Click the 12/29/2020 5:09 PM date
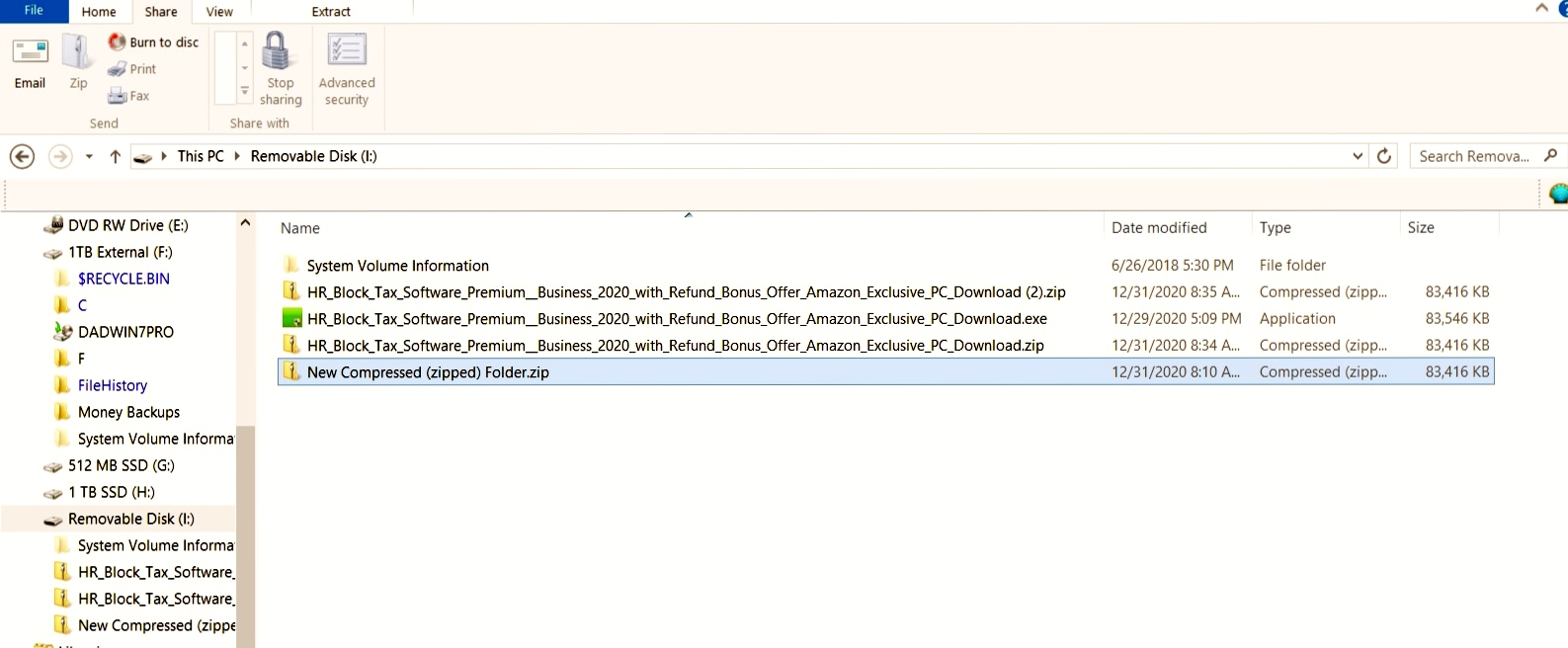Viewport: 1568px width, 648px height. click(x=1176, y=318)
